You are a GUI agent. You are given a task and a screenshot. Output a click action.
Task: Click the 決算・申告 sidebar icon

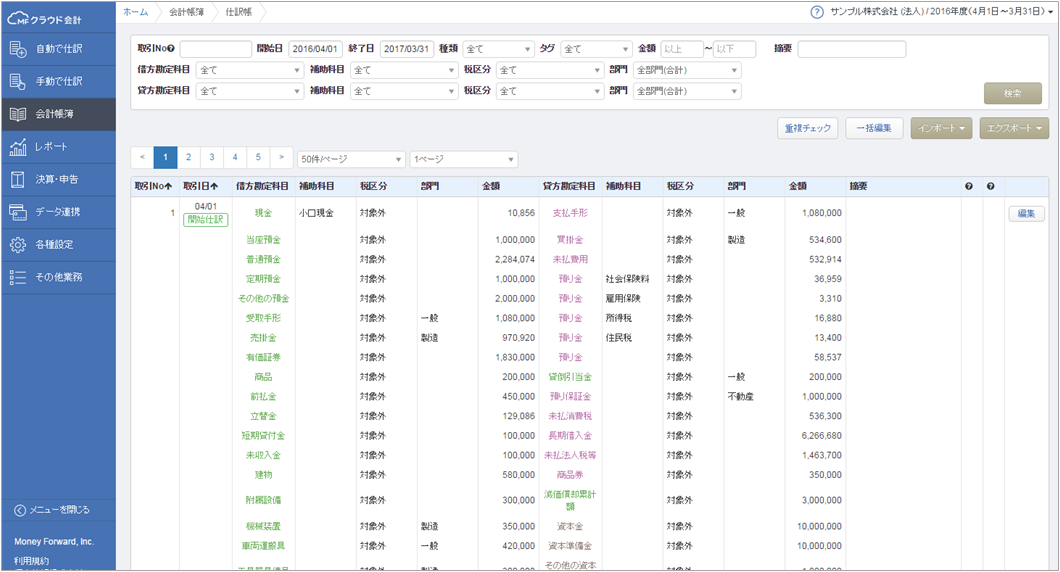coord(18,179)
